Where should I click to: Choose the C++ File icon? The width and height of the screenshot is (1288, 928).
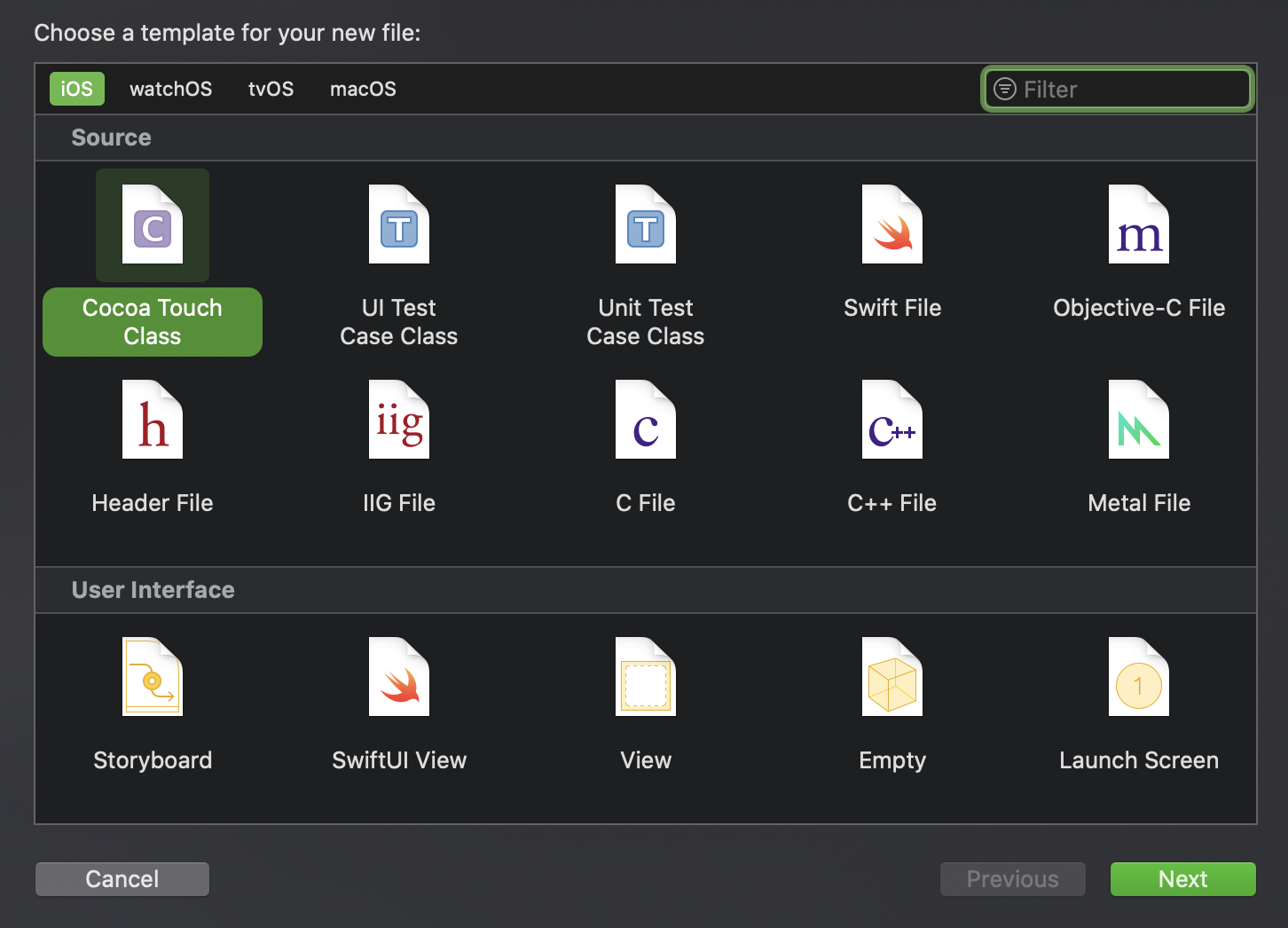click(892, 420)
